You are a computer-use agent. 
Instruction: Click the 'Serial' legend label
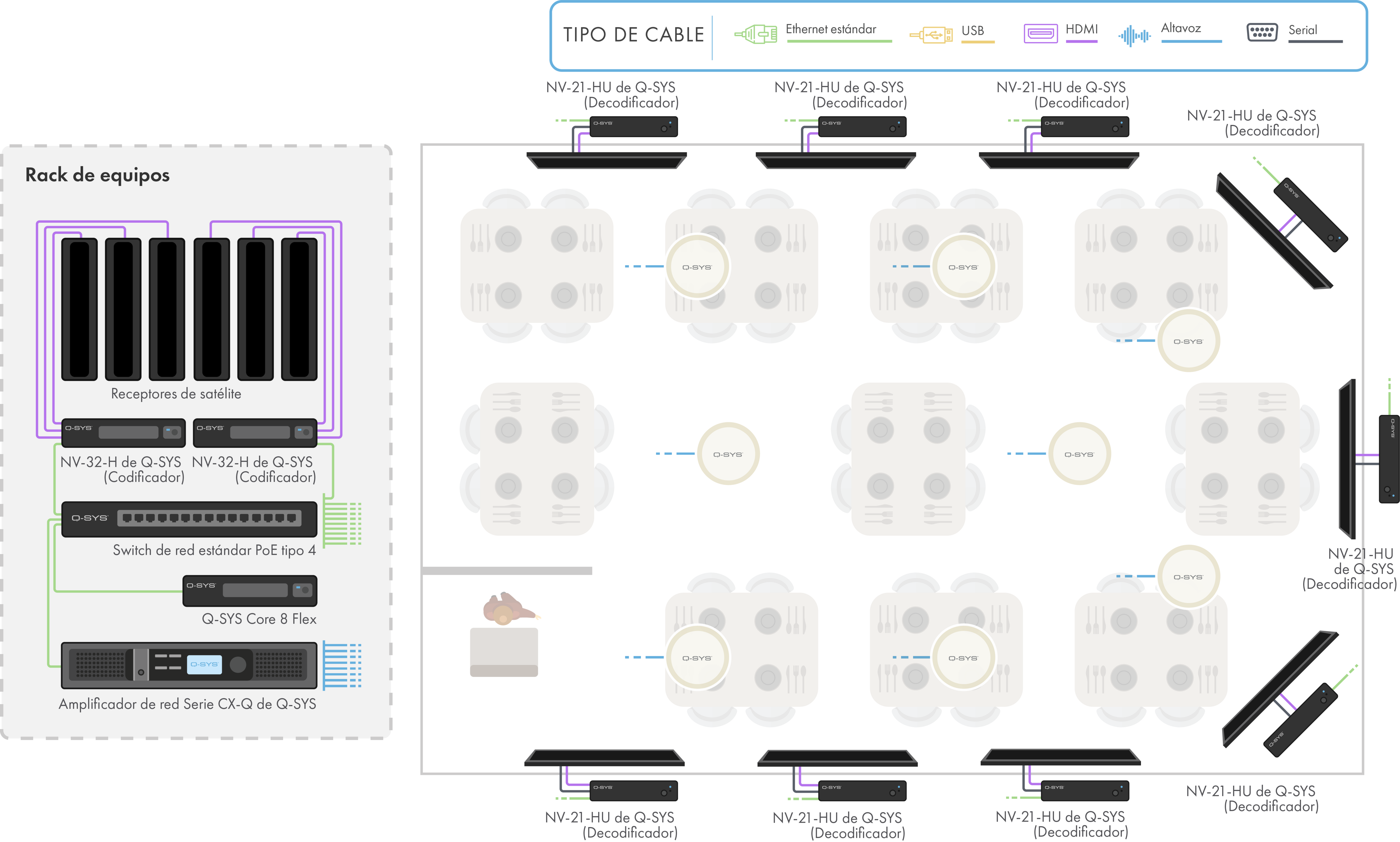(1303, 30)
